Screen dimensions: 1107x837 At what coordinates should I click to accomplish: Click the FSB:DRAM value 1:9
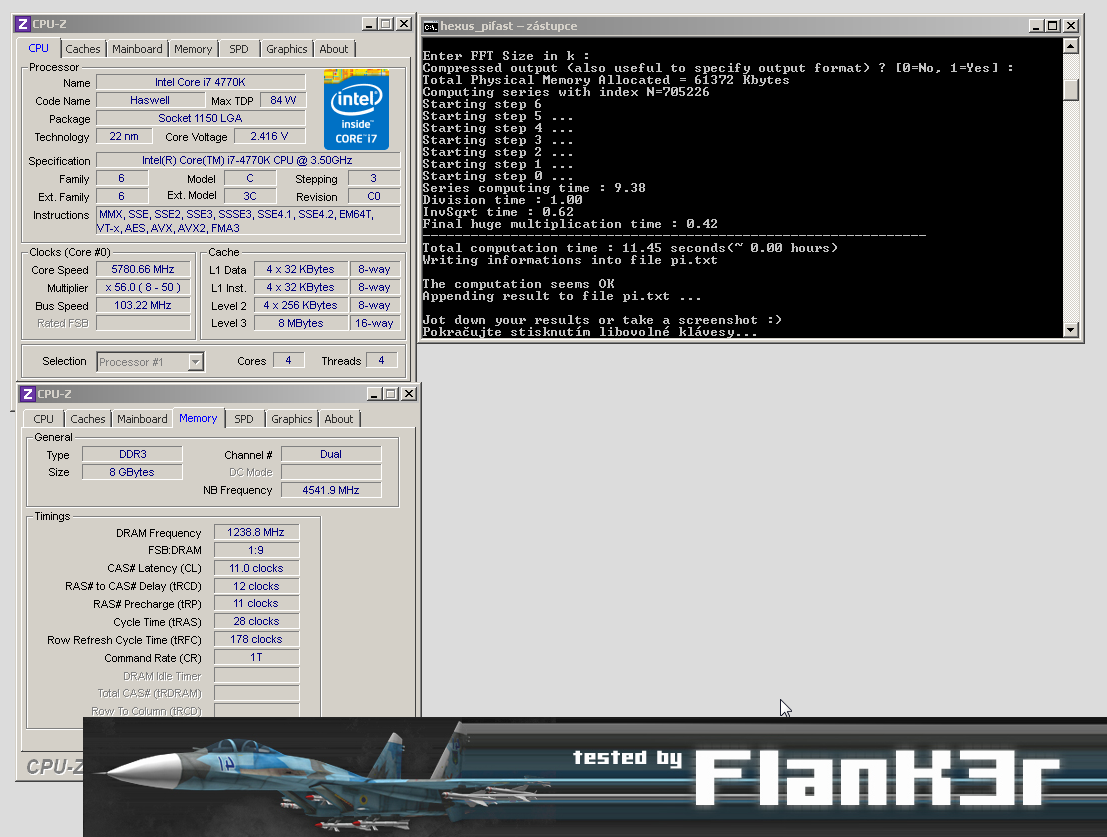(256, 550)
